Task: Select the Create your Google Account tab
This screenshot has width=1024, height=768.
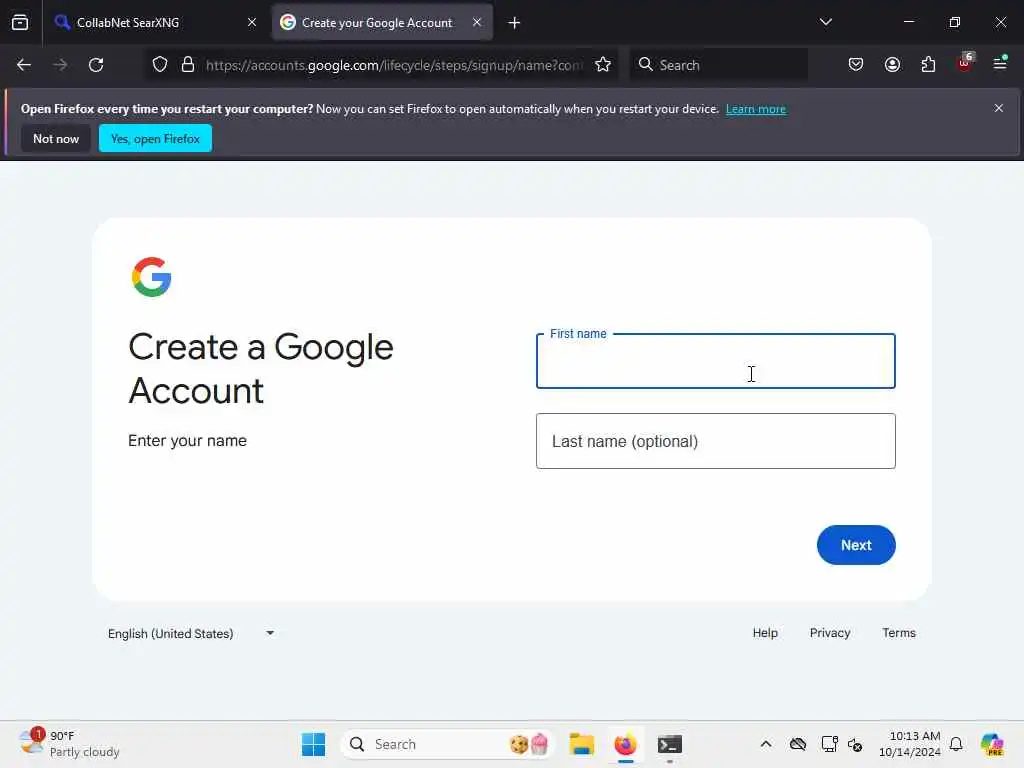Action: pos(382,23)
